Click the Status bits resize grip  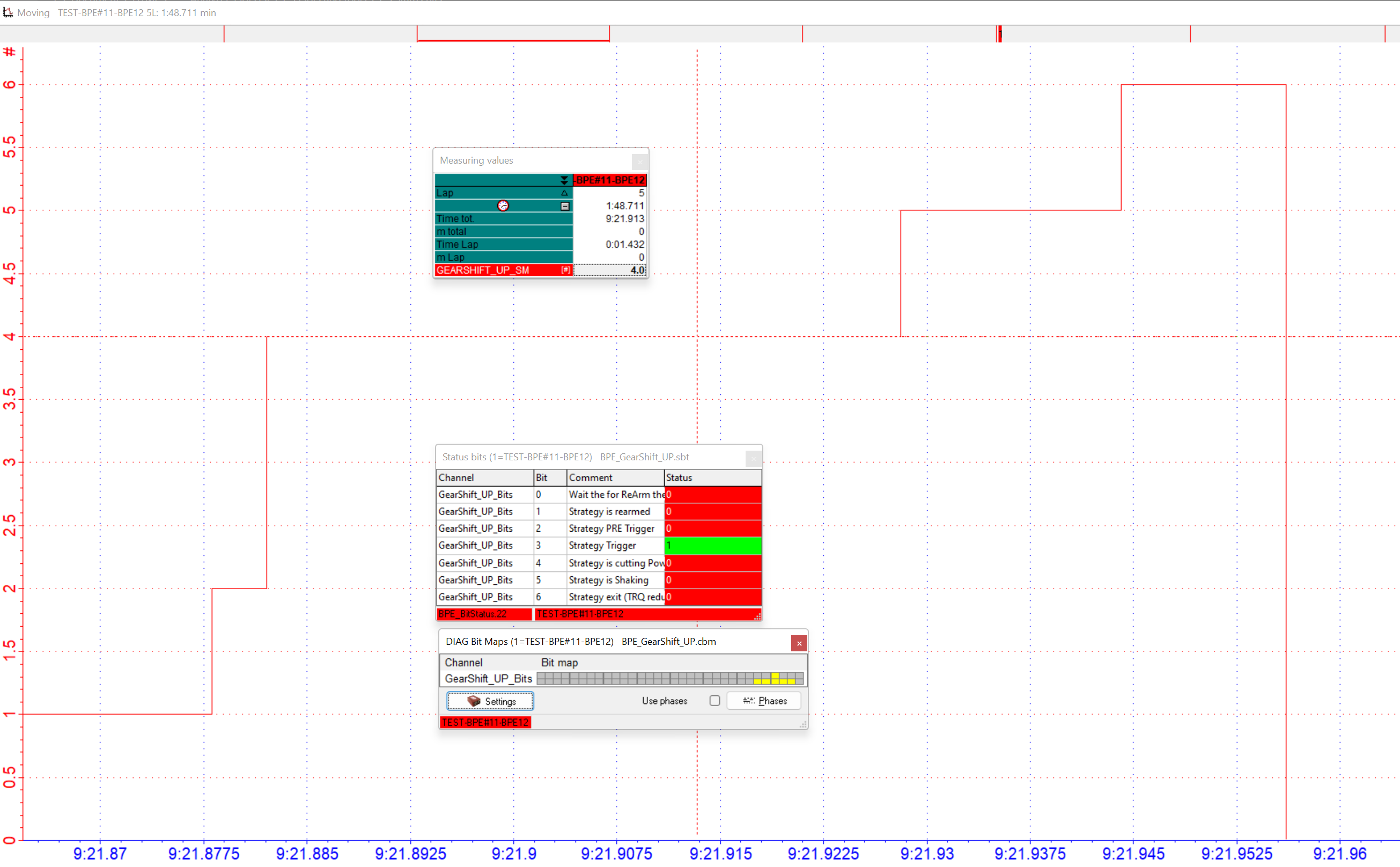757,616
